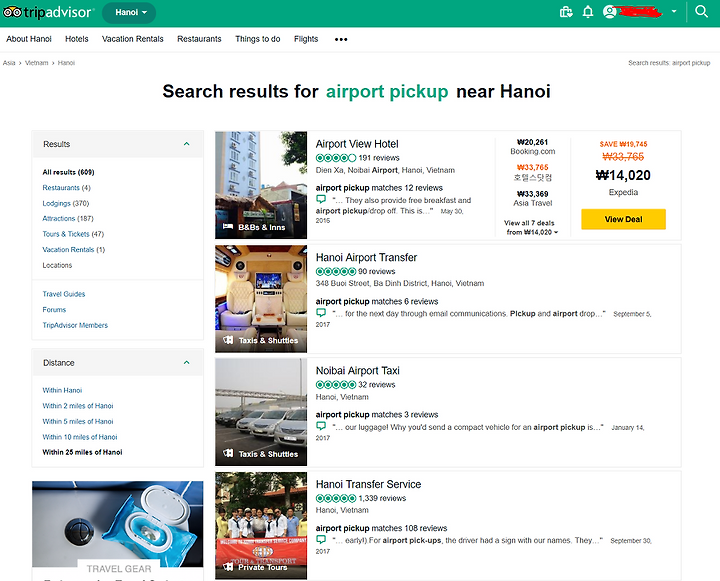Click the Booking.com price offer

[532, 147]
